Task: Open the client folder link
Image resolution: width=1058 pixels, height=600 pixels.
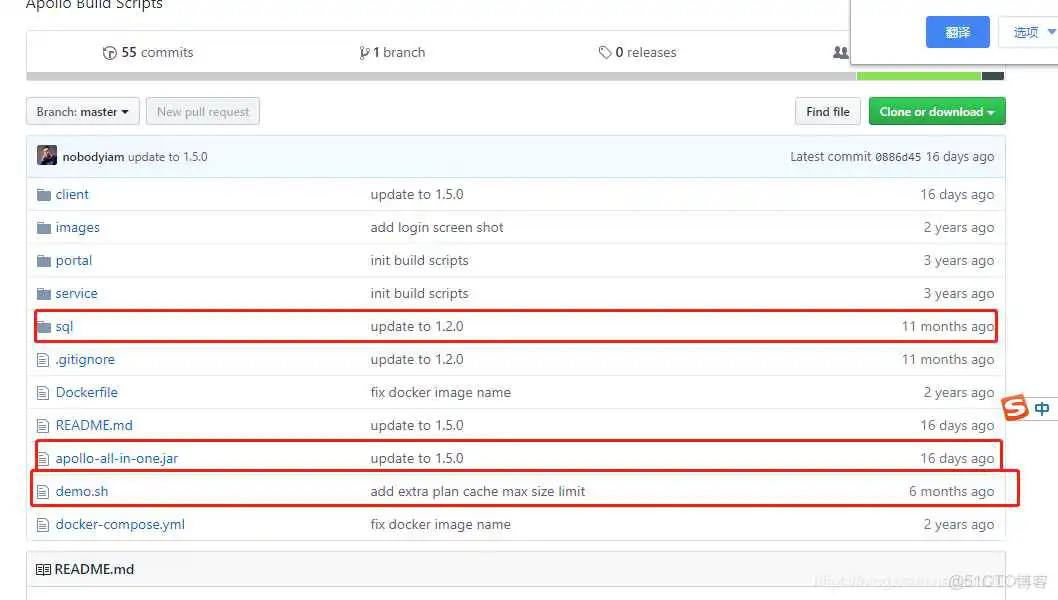Action: (72, 194)
